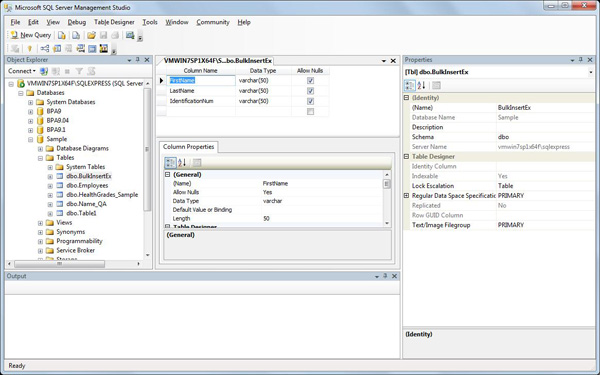Open the Community menu

click(x=213, y=22)
